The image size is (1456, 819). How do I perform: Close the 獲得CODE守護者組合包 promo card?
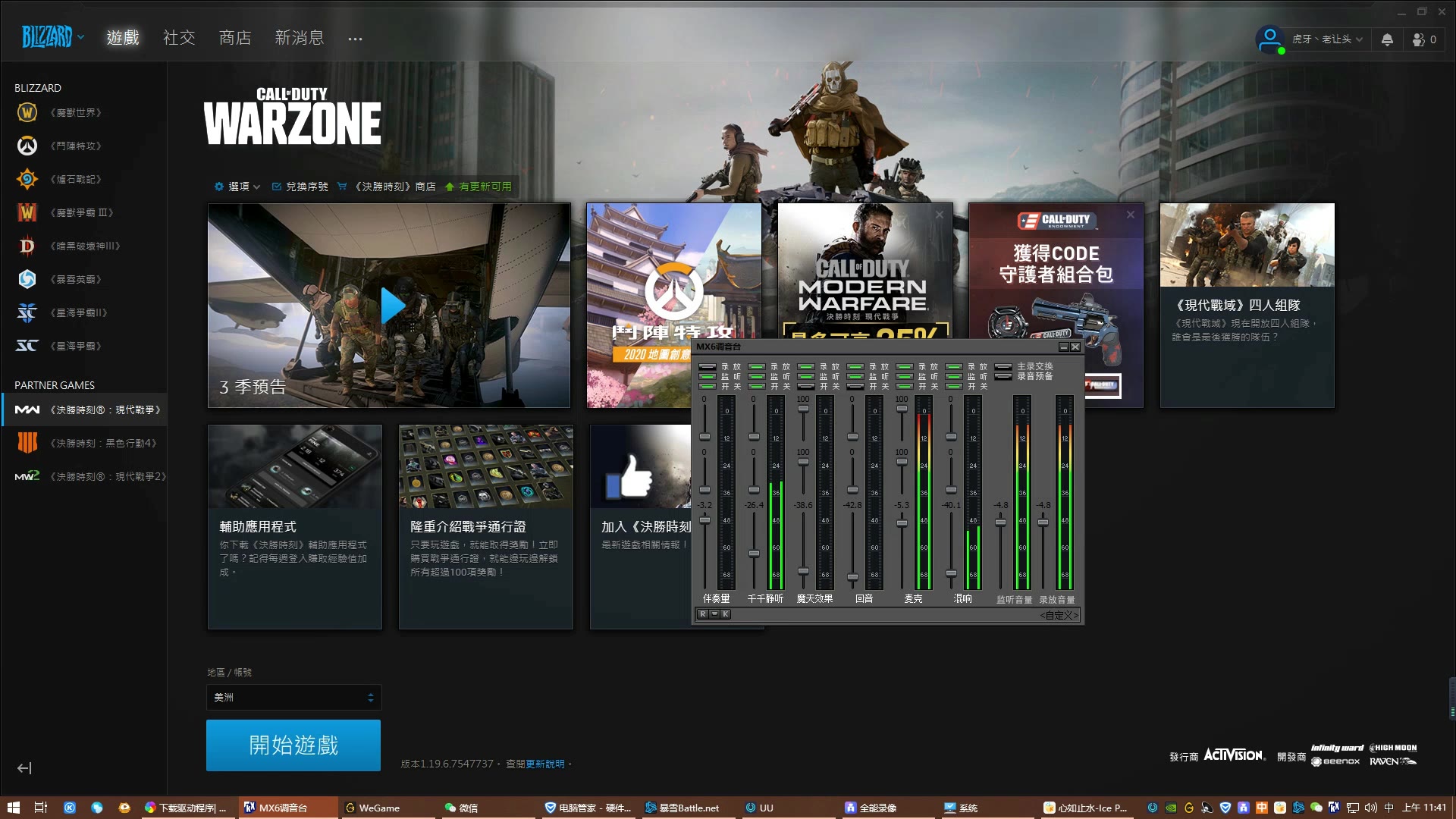(1130, 215)
